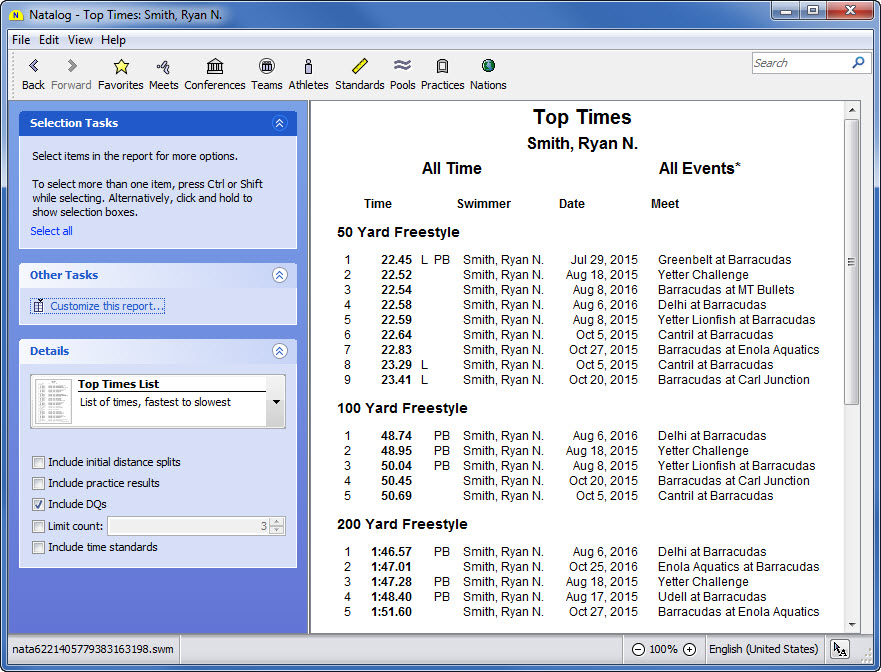Open the Top Times List dropdown
The image size is (881, 672).
pyautogui.click(x=276, y=402)
